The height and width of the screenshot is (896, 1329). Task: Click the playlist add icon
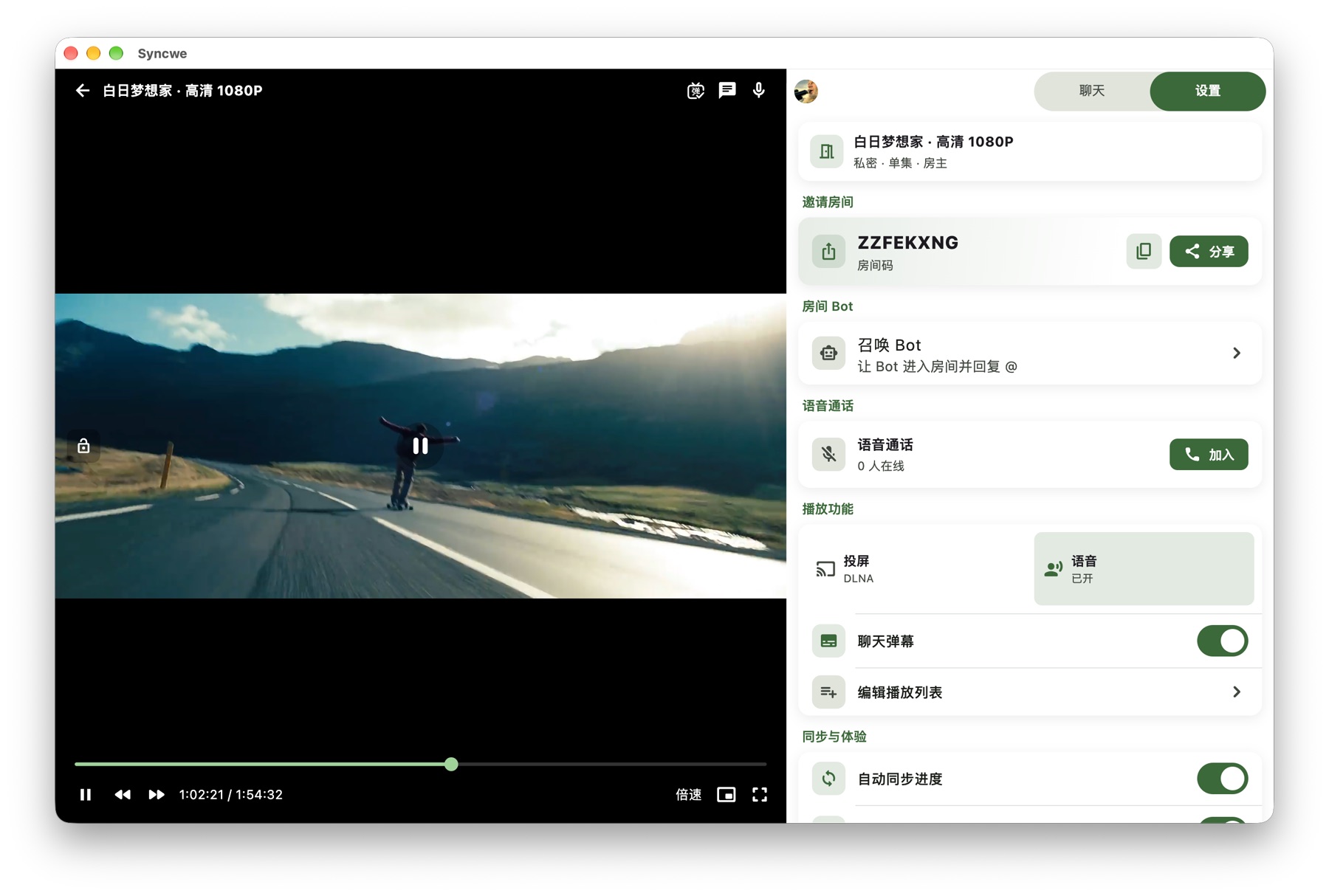pyautogui.click(x=828, y=692)
